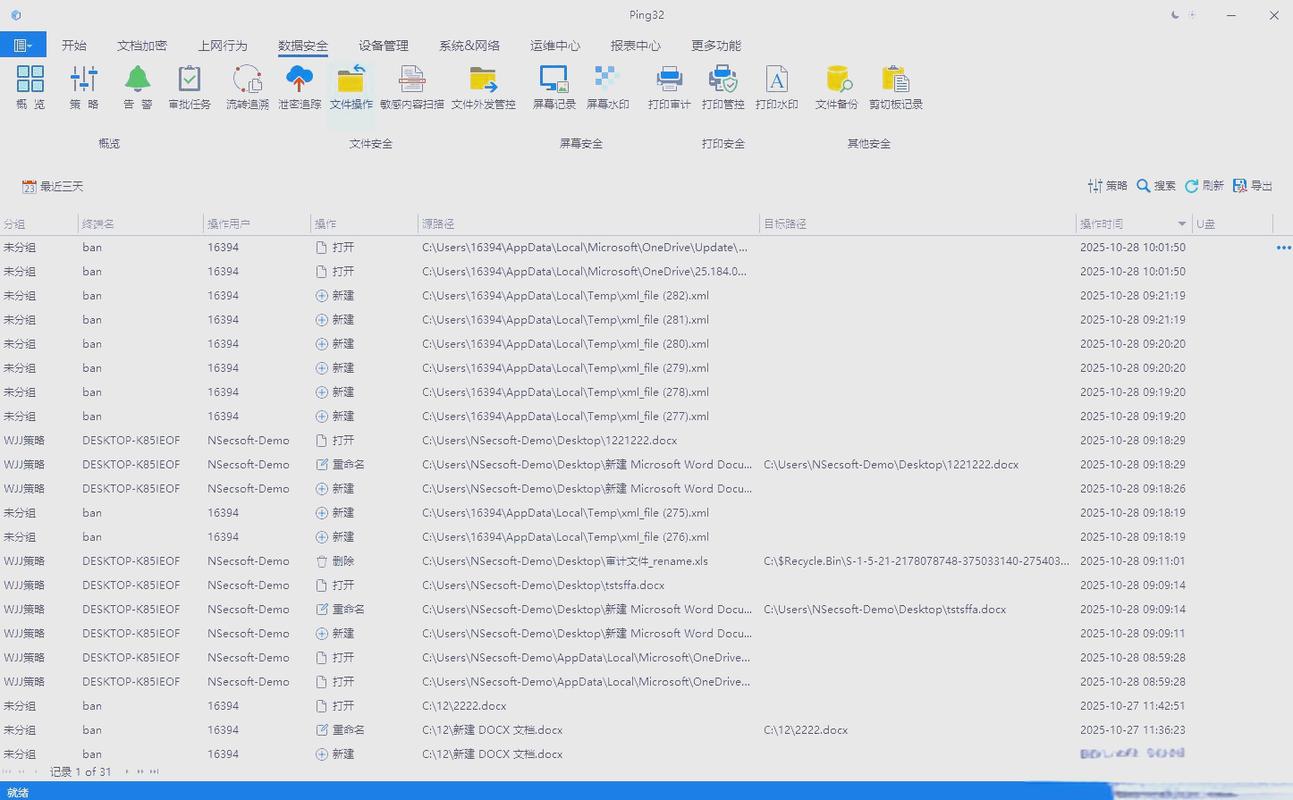Select the row with 审计文件_rename.xls

646,561
